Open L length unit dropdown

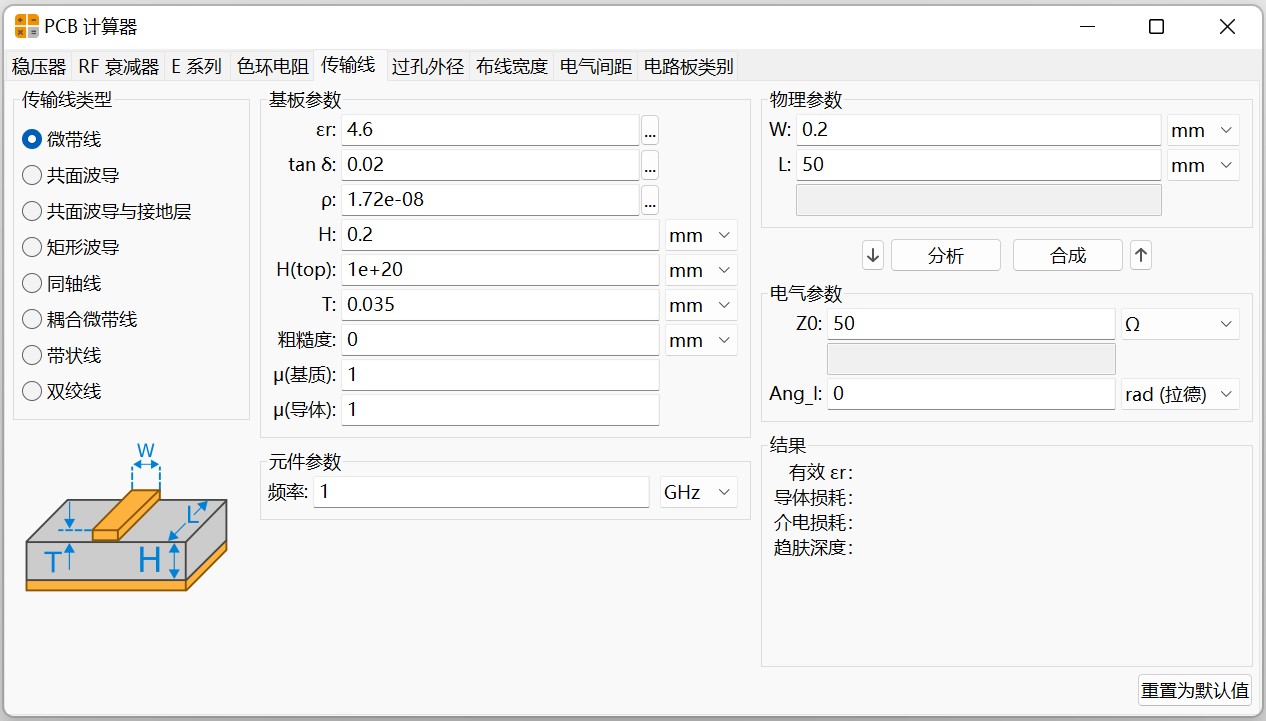coord(1203,165)
